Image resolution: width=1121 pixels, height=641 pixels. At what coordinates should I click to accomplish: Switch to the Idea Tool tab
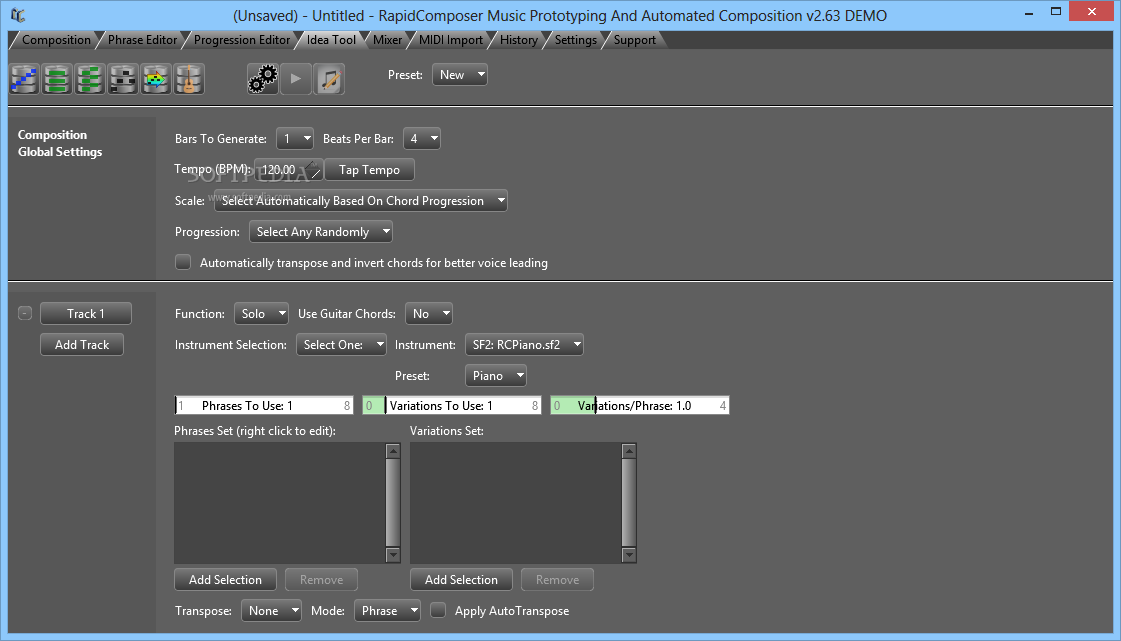[331, 40]
